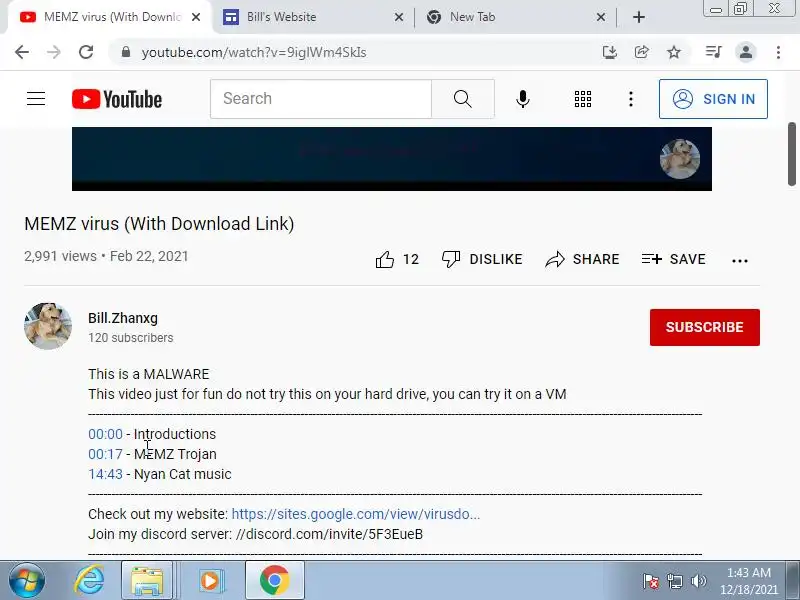Open the YouTube apps grid icon
Image resolution: width=800 pixels, height=600 pixels.
pyautogui.click(x=583, y=98)
